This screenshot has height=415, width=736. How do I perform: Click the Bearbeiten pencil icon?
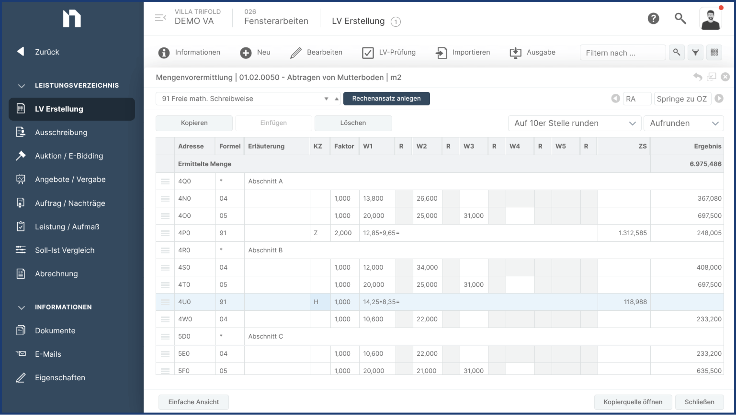[296, 52]
